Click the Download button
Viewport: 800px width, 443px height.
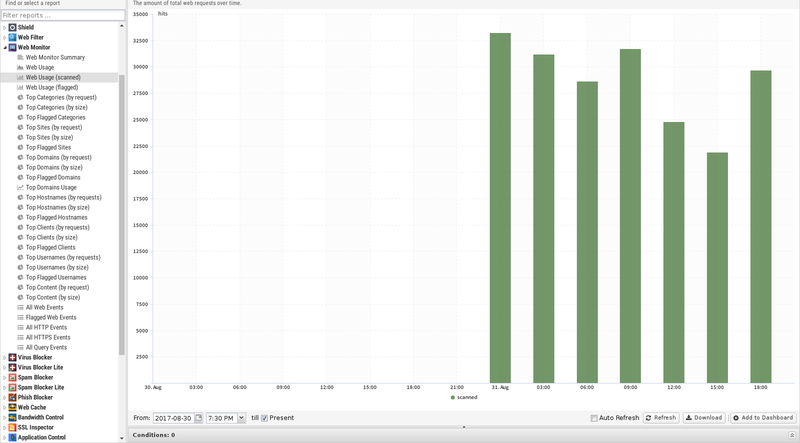point(705,417)
